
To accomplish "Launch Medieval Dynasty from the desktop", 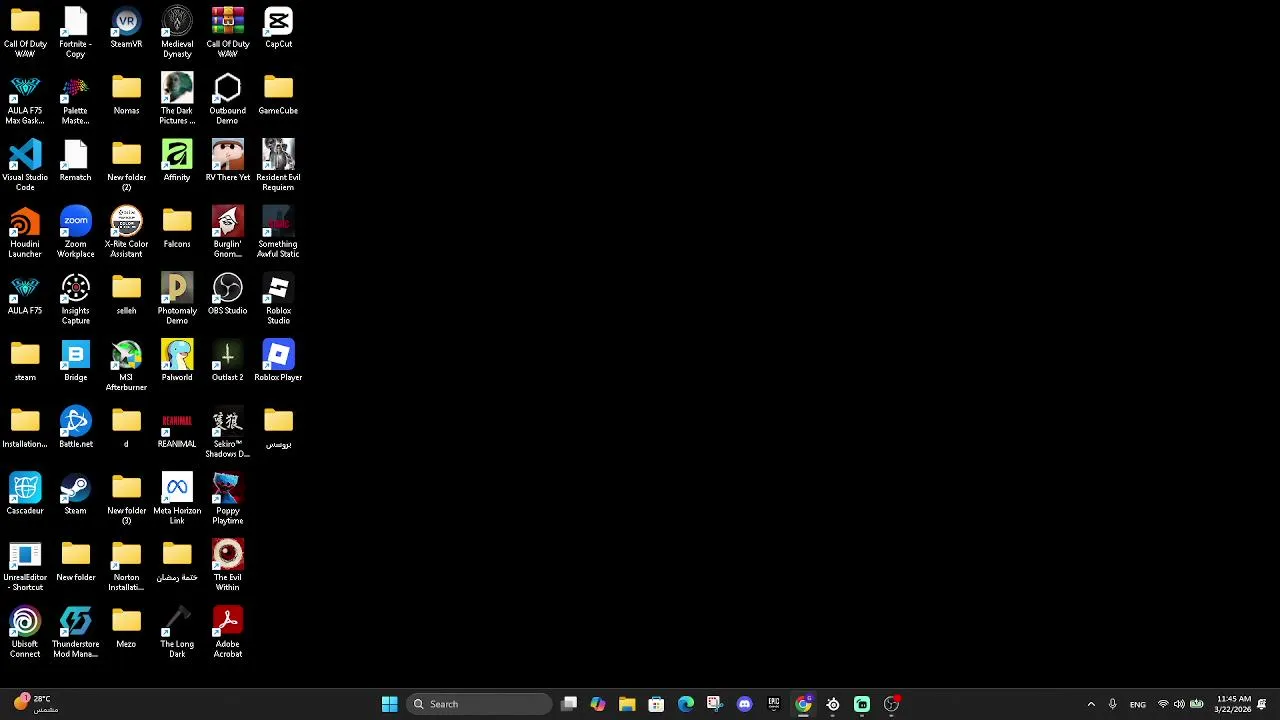I will (x=177, y=32).
